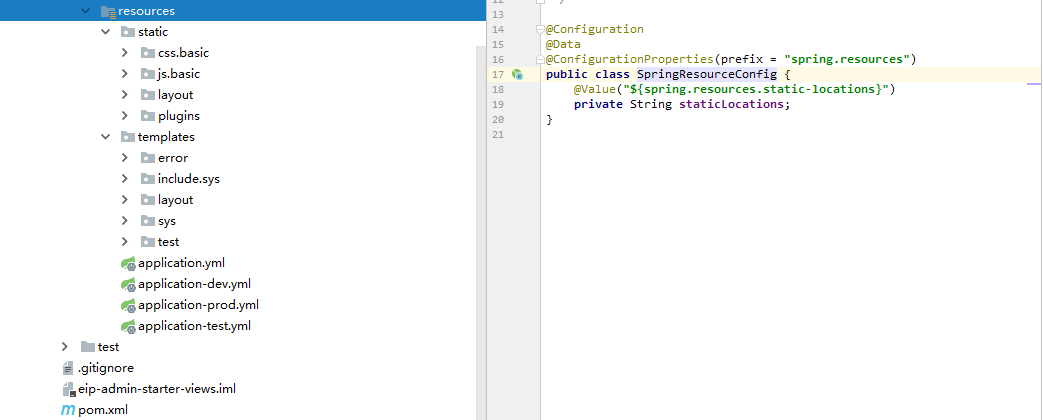Viewport: 1043px width, 420px height.
Task: Expand the include.sys folder
Action: pyautogui.click(x=125, y=179)
